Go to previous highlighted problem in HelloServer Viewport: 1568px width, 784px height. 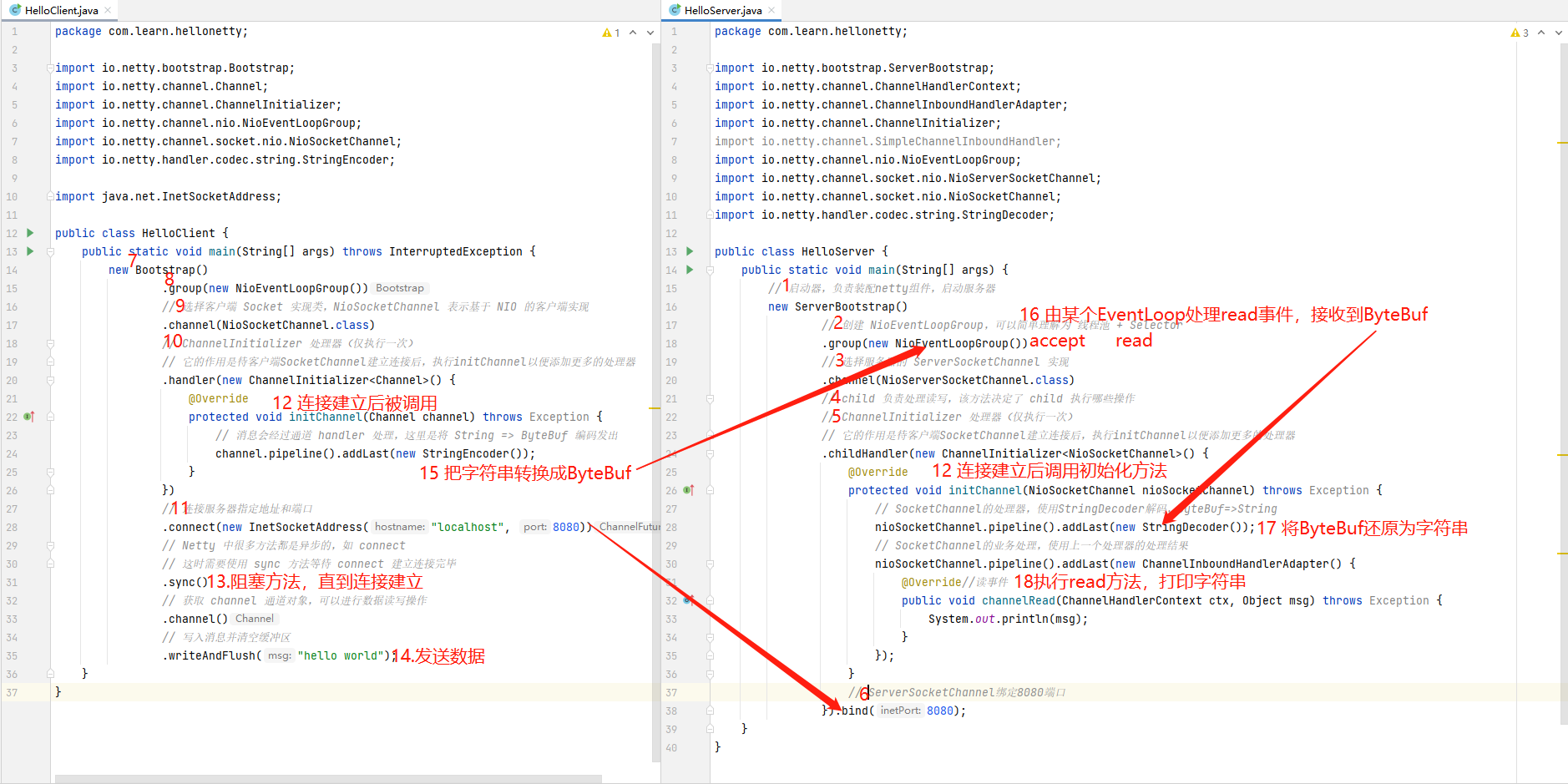click(x=1541, y=33)
